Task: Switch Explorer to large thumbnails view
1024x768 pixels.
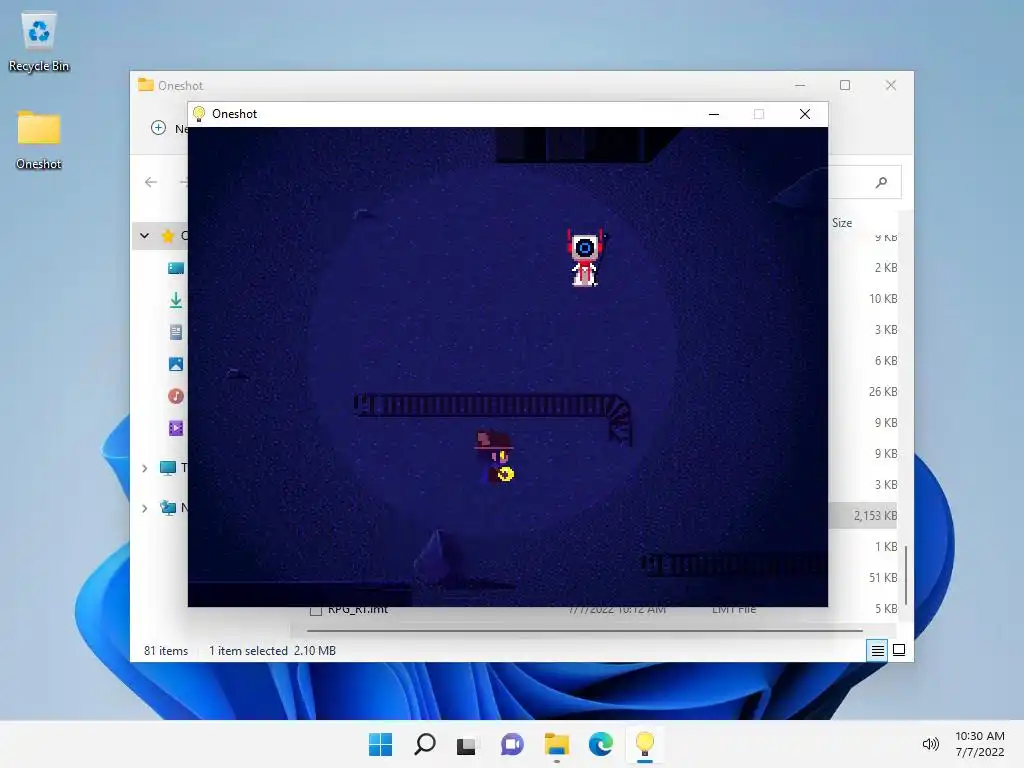Action: [899, 650]
